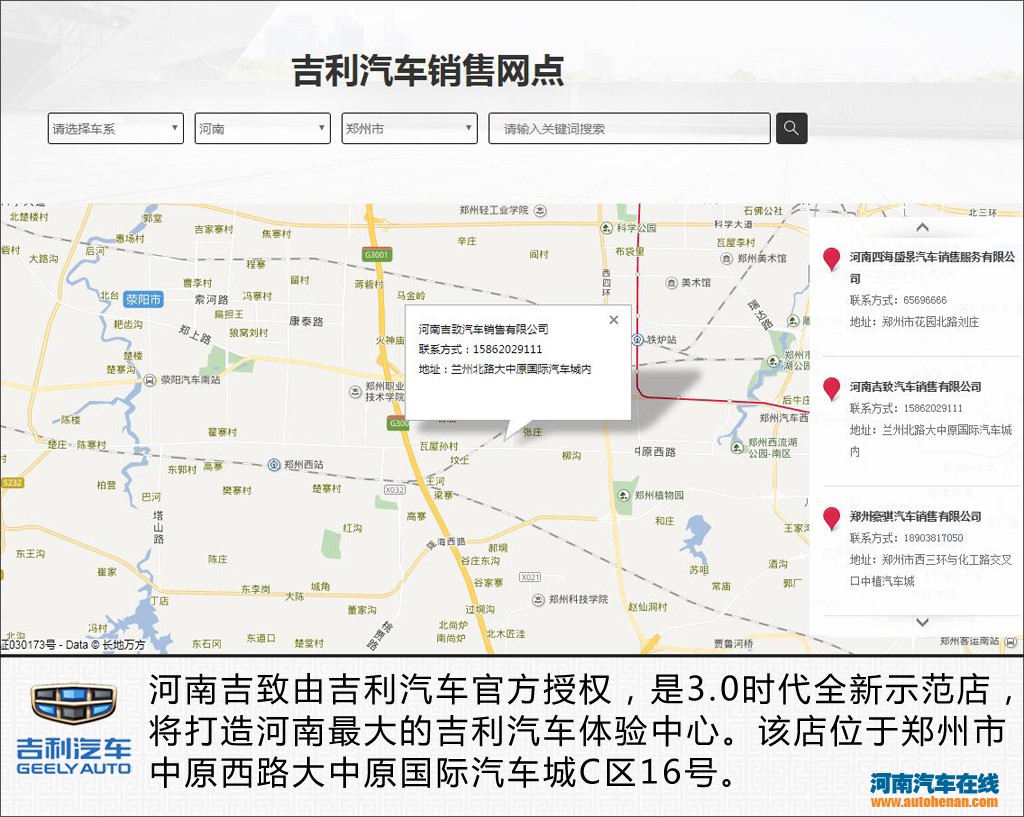
Task: Click the X032 road marker
Action: click(x=394, y=490)
